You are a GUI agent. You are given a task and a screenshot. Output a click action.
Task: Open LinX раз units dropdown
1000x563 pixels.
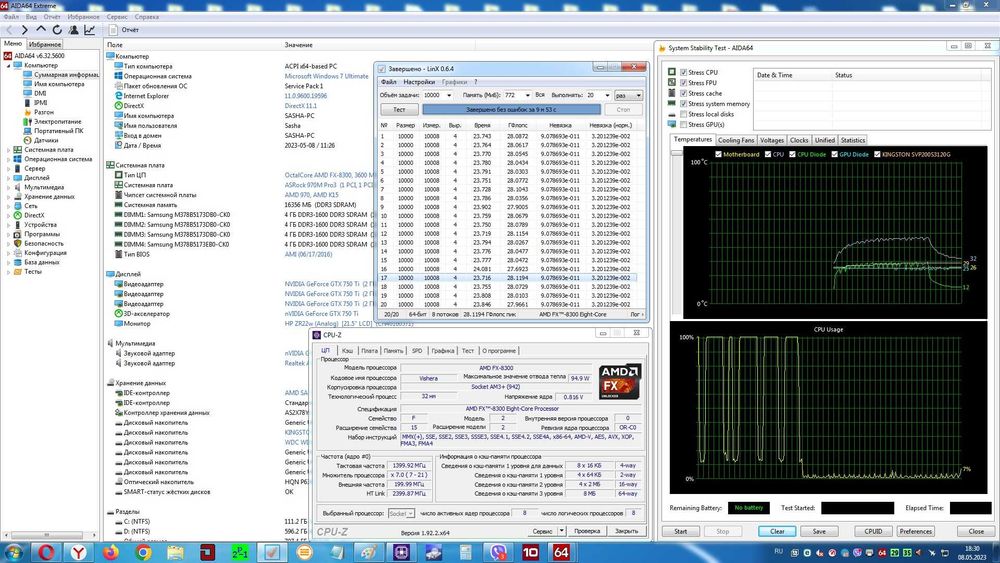(638, 95)
